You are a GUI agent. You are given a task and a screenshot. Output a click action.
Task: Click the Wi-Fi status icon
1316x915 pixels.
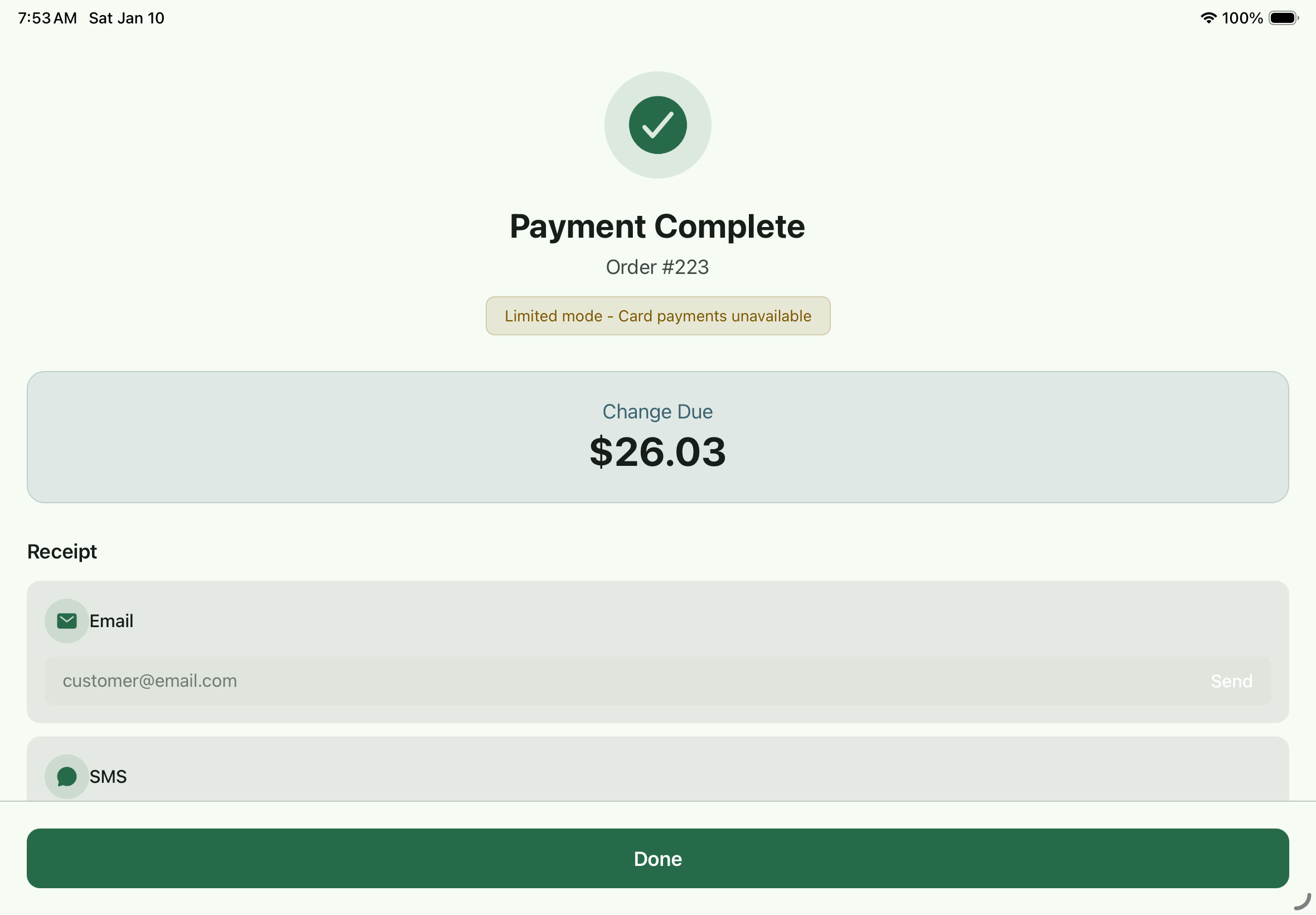(x=1208, y=18)
